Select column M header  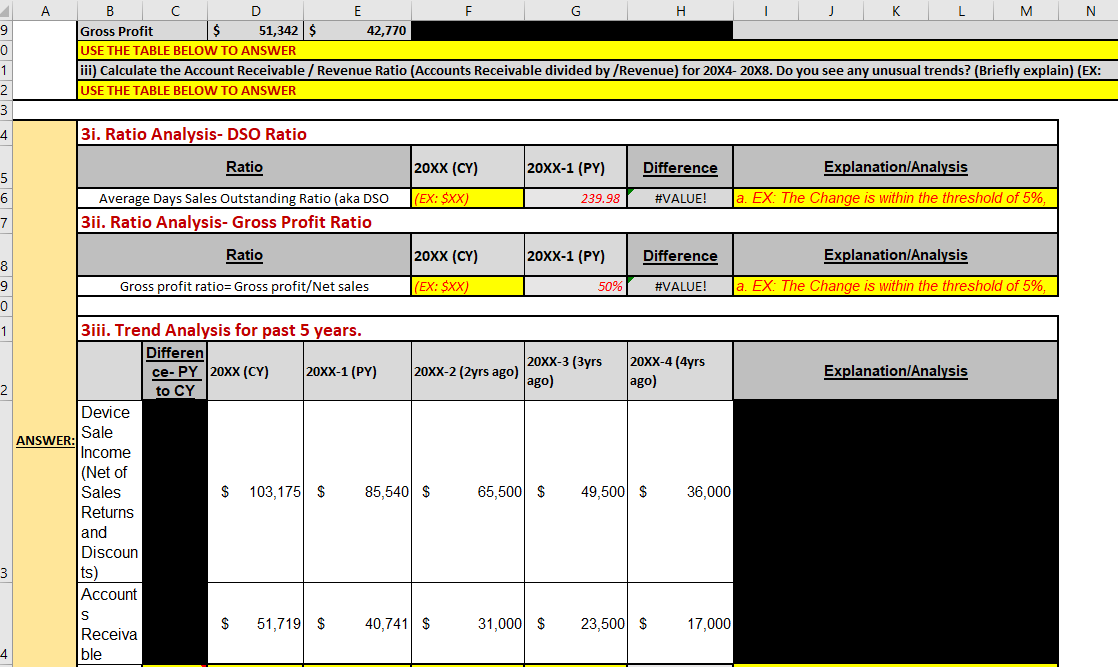tap(1025, 11)
